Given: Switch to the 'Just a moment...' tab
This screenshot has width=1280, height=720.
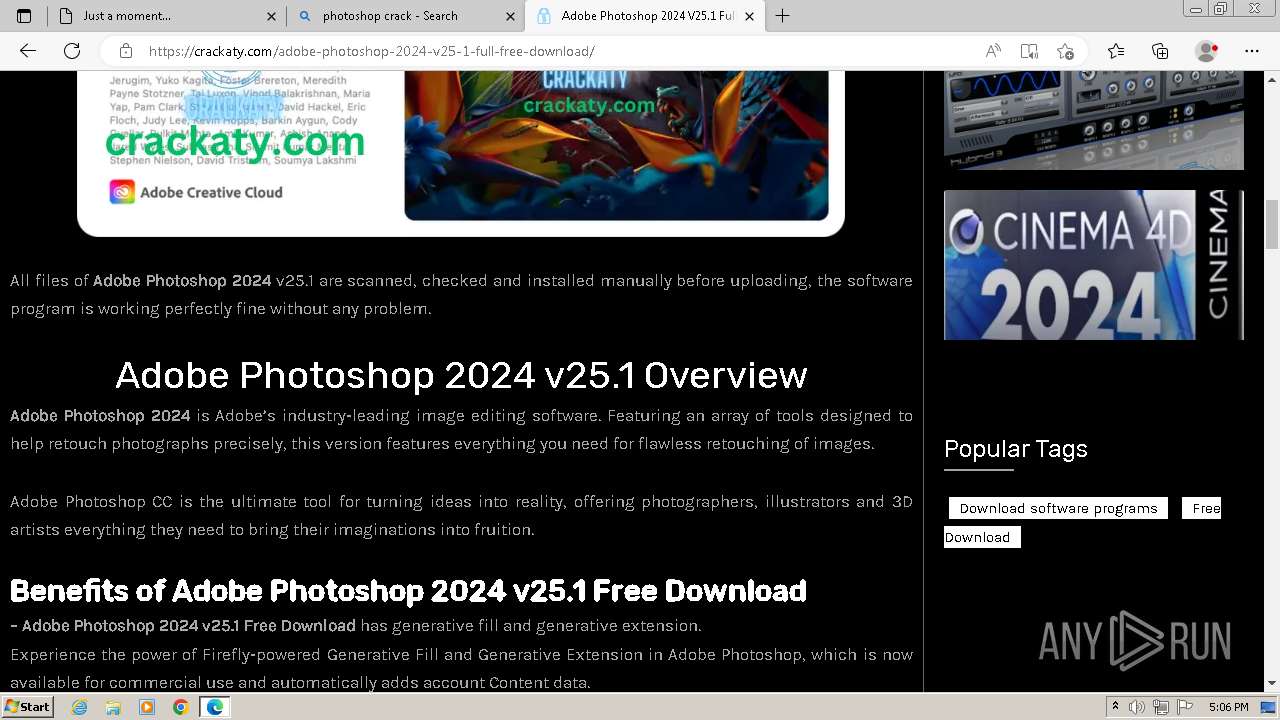Looking at the screenshot, I should (x=167, y=16).
